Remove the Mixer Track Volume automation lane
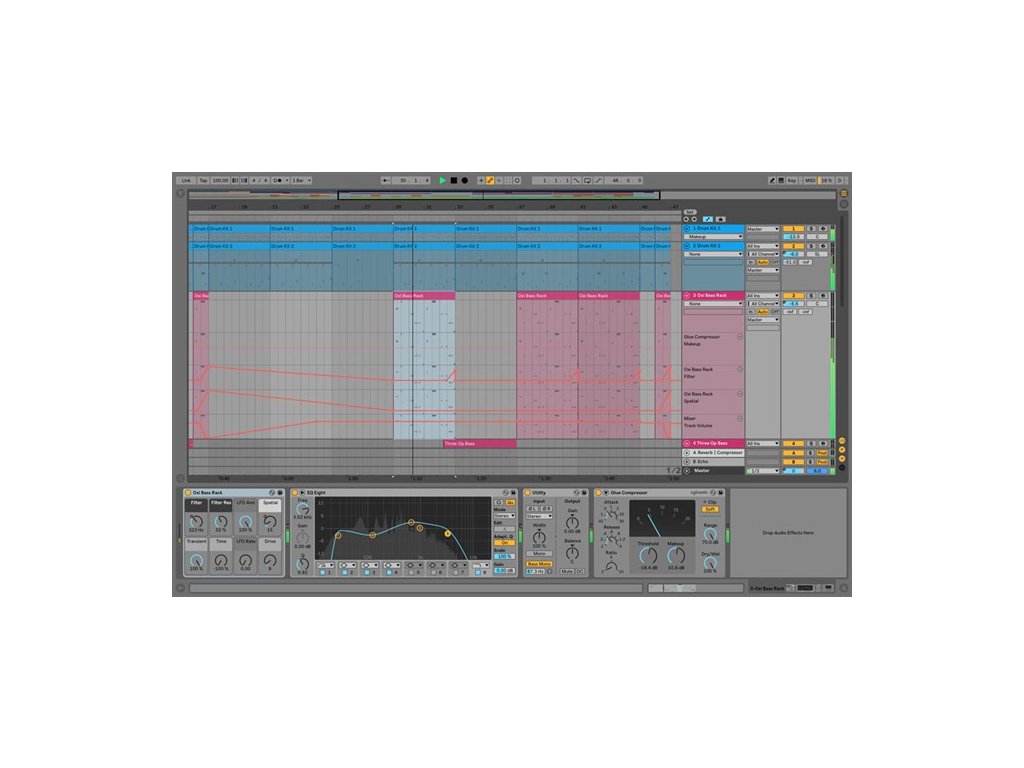This screenshot has width=1024, height=768. [x=740, y=419]
